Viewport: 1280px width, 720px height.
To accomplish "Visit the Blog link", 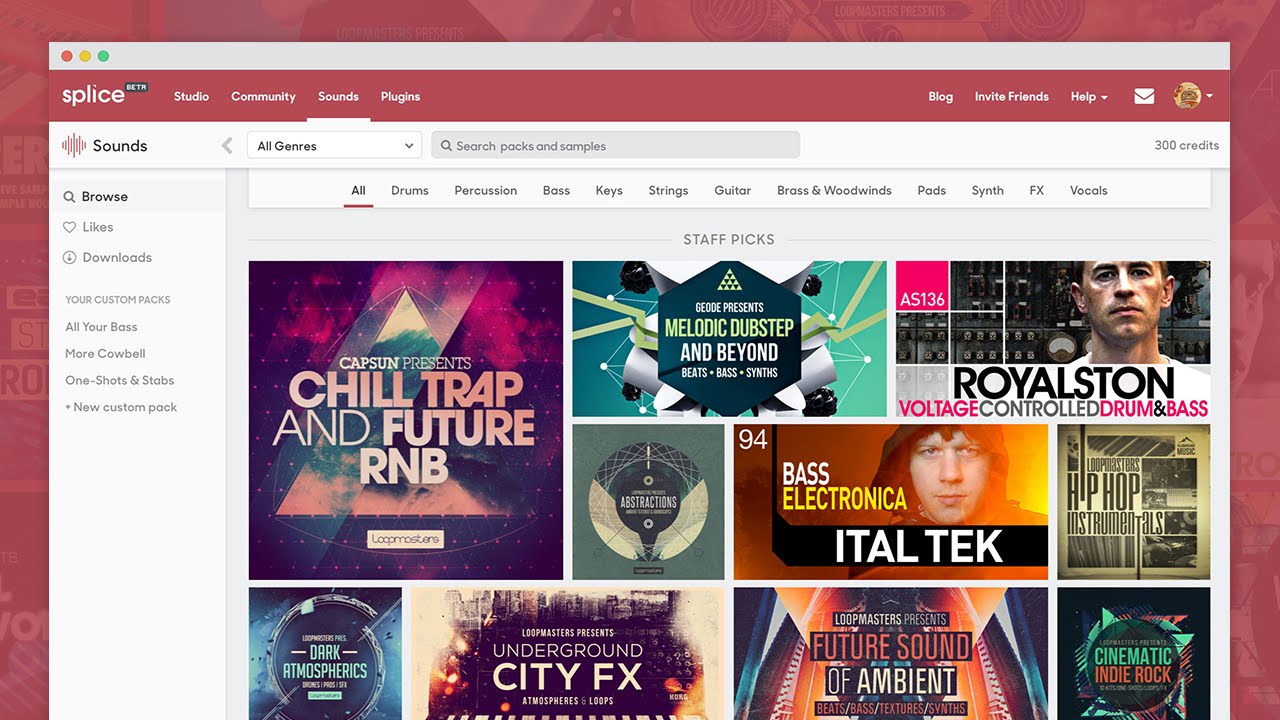I will [940, 97].
